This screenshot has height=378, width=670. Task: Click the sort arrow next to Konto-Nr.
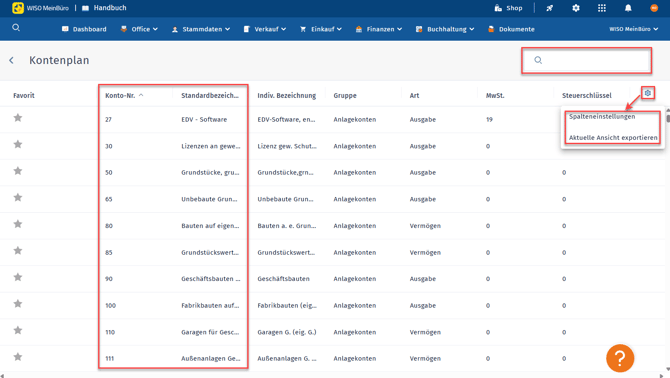141,95
